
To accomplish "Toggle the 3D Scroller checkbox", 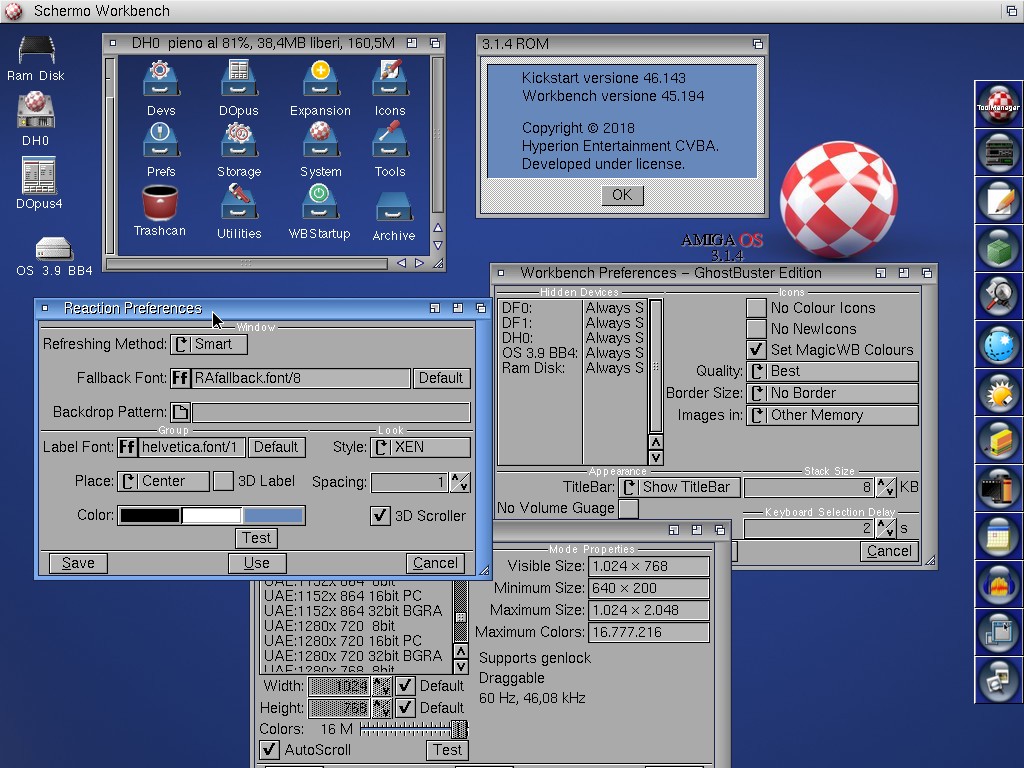I will pos(380,516).
